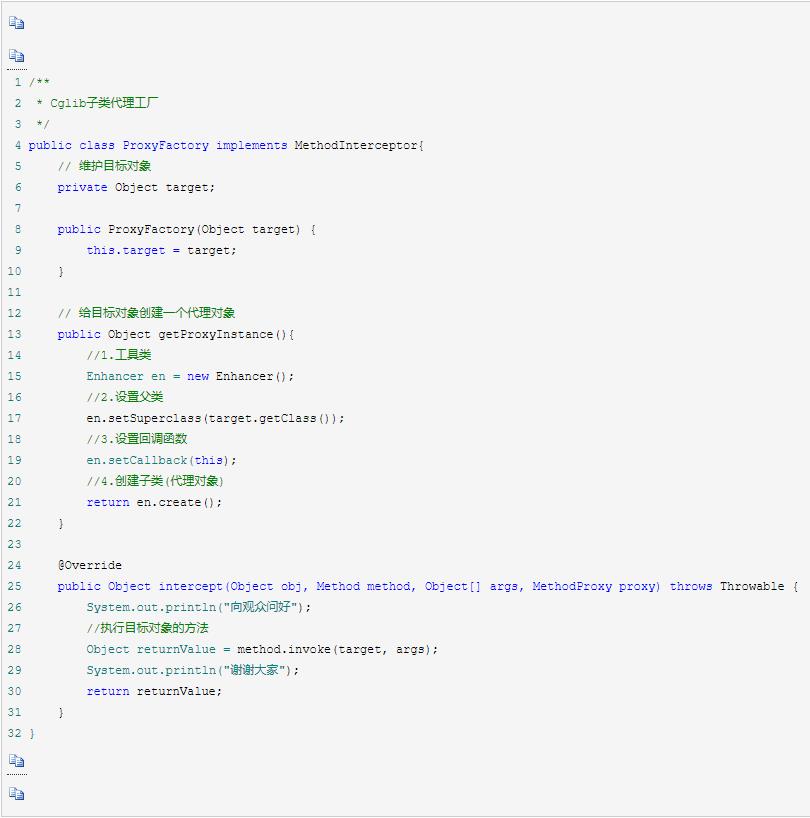Click the line 'private Object target;'

[x=136, y=187]
